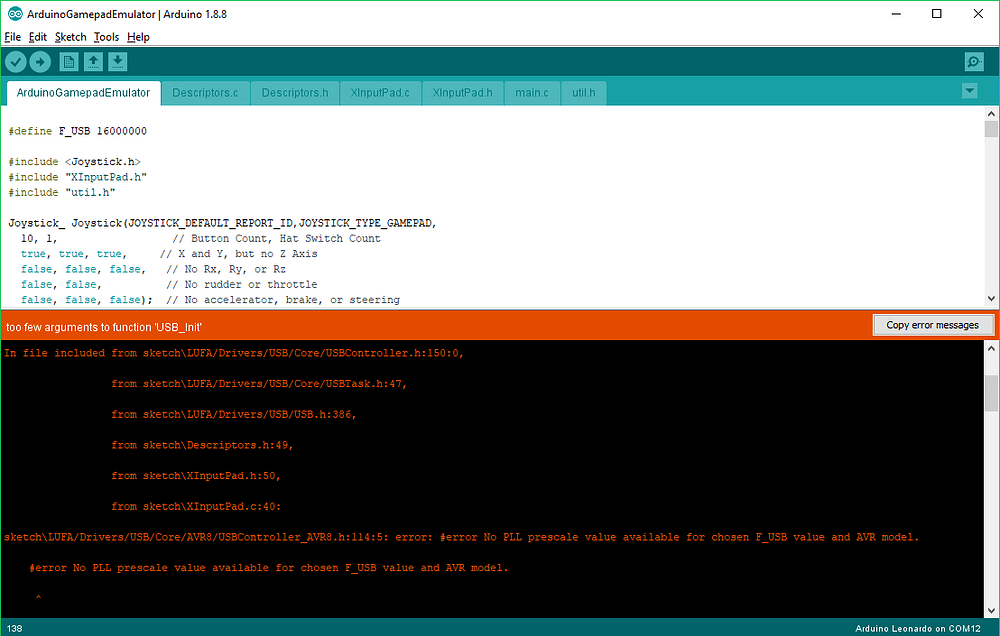Switch to the main.c tab

[x=532, y=93]
